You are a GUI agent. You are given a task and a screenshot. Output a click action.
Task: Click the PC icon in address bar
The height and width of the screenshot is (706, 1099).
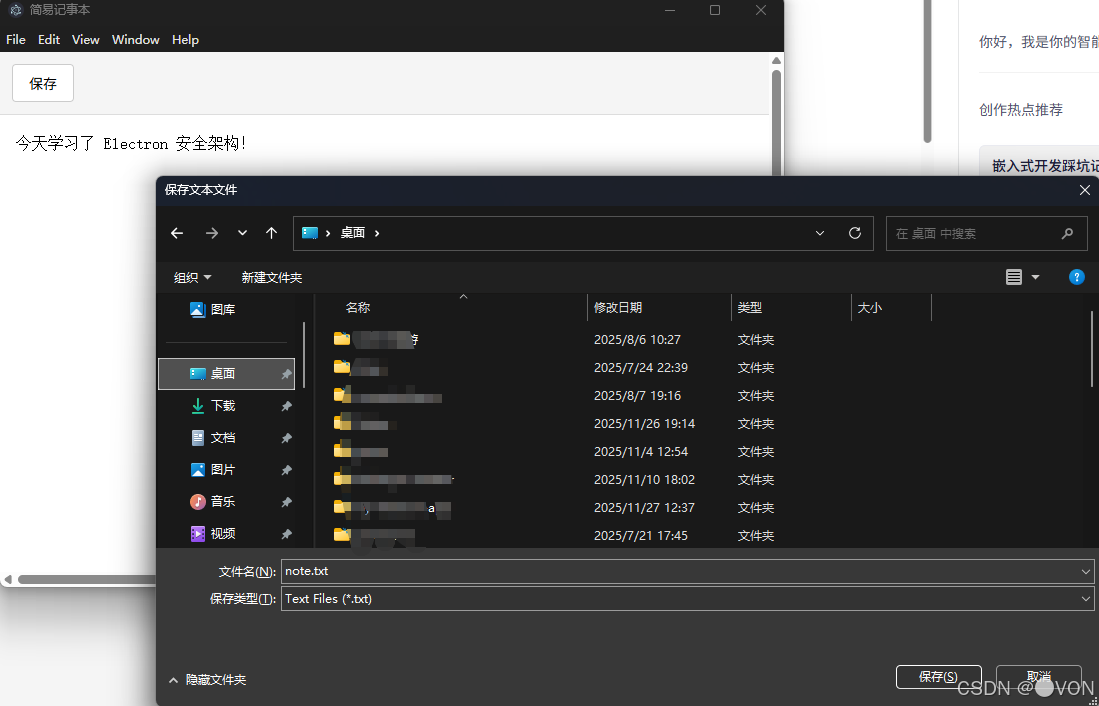310,233
